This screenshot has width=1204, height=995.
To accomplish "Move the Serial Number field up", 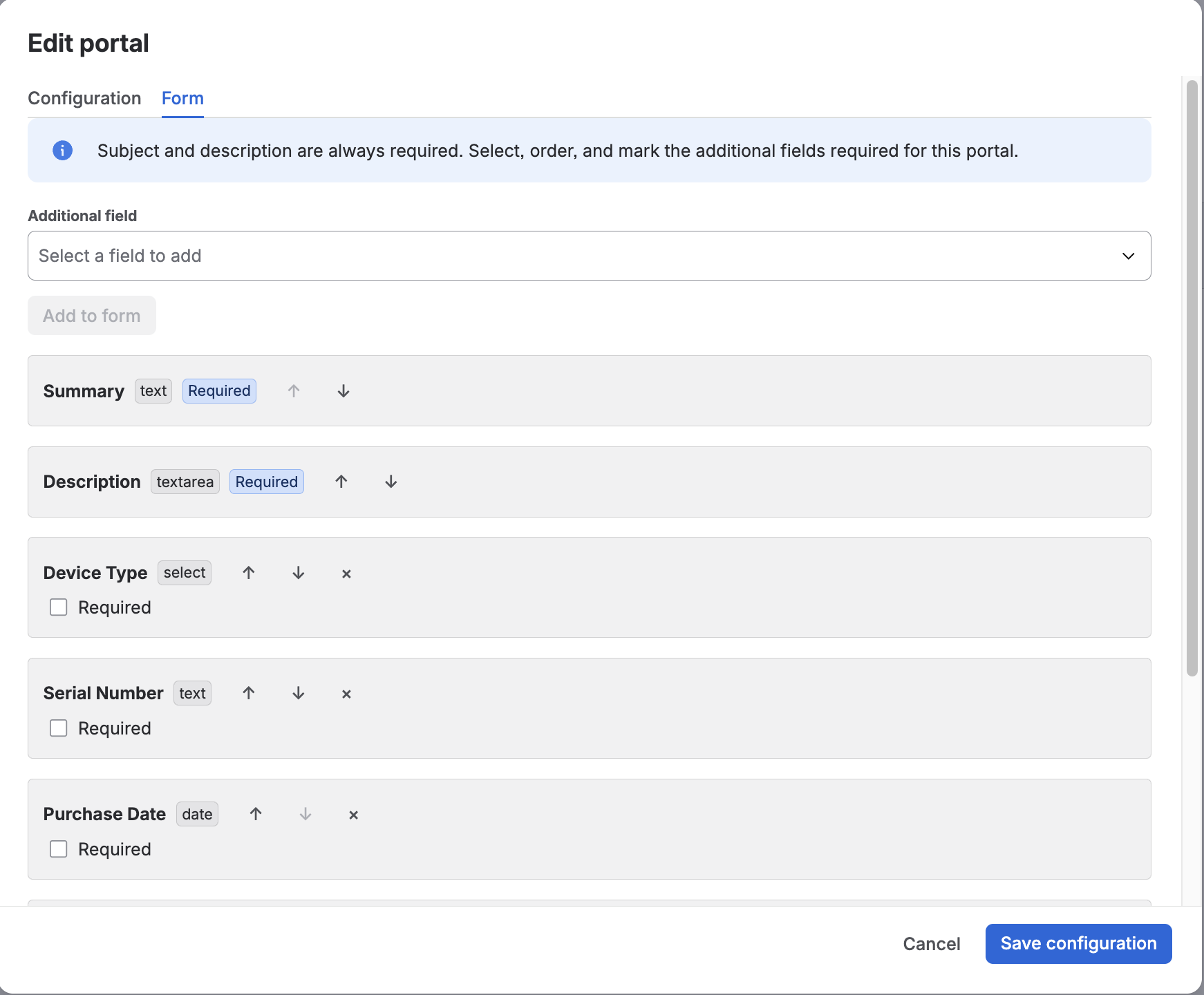I will [x=249, y=693].
